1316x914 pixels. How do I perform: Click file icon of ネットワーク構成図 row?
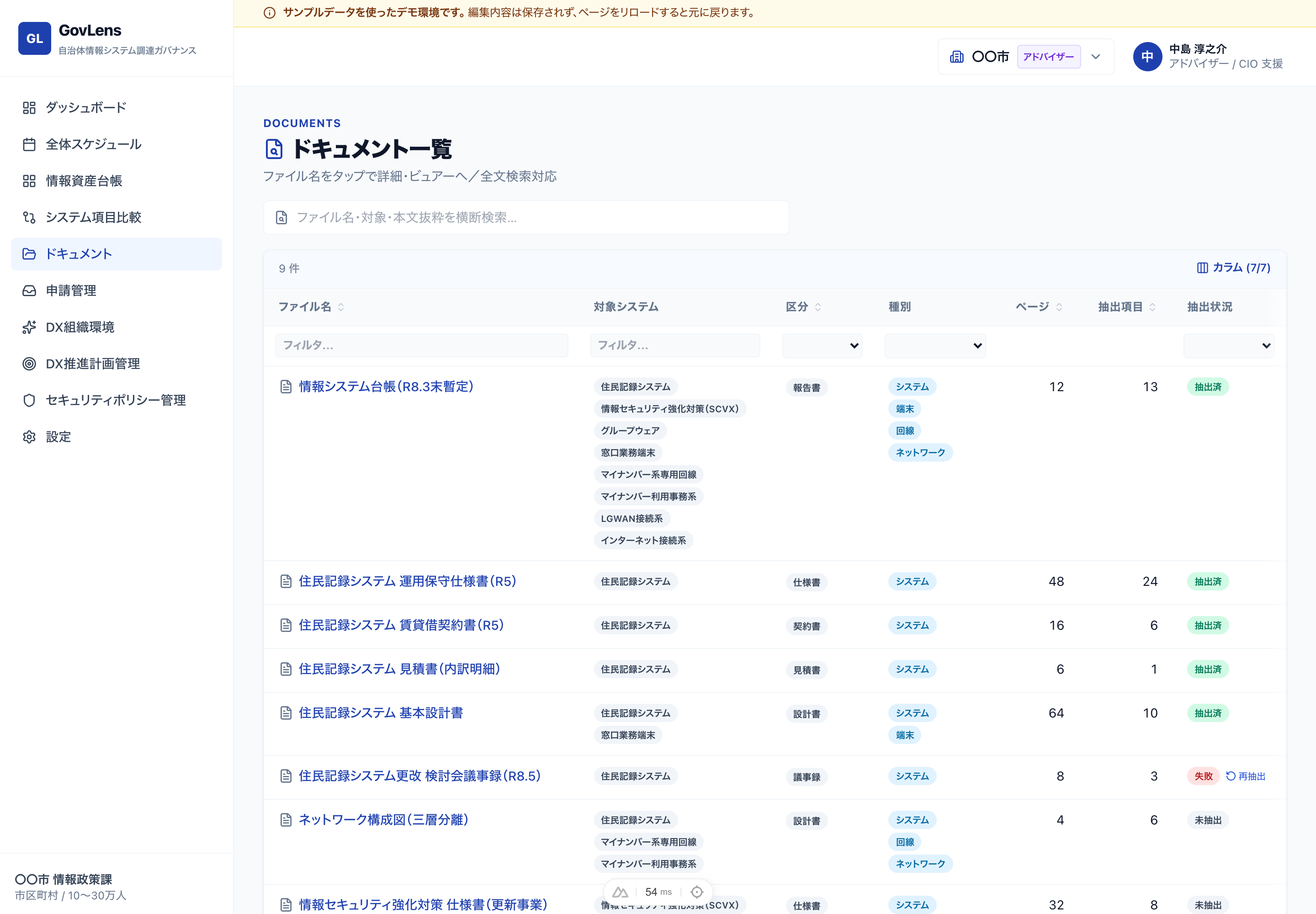point(286,821)
